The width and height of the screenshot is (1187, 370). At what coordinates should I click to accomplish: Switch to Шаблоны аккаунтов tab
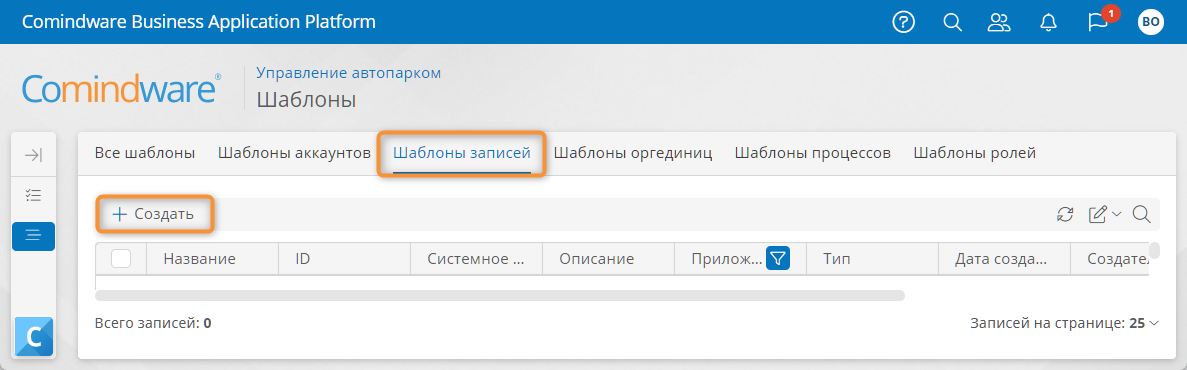point(294,153)
